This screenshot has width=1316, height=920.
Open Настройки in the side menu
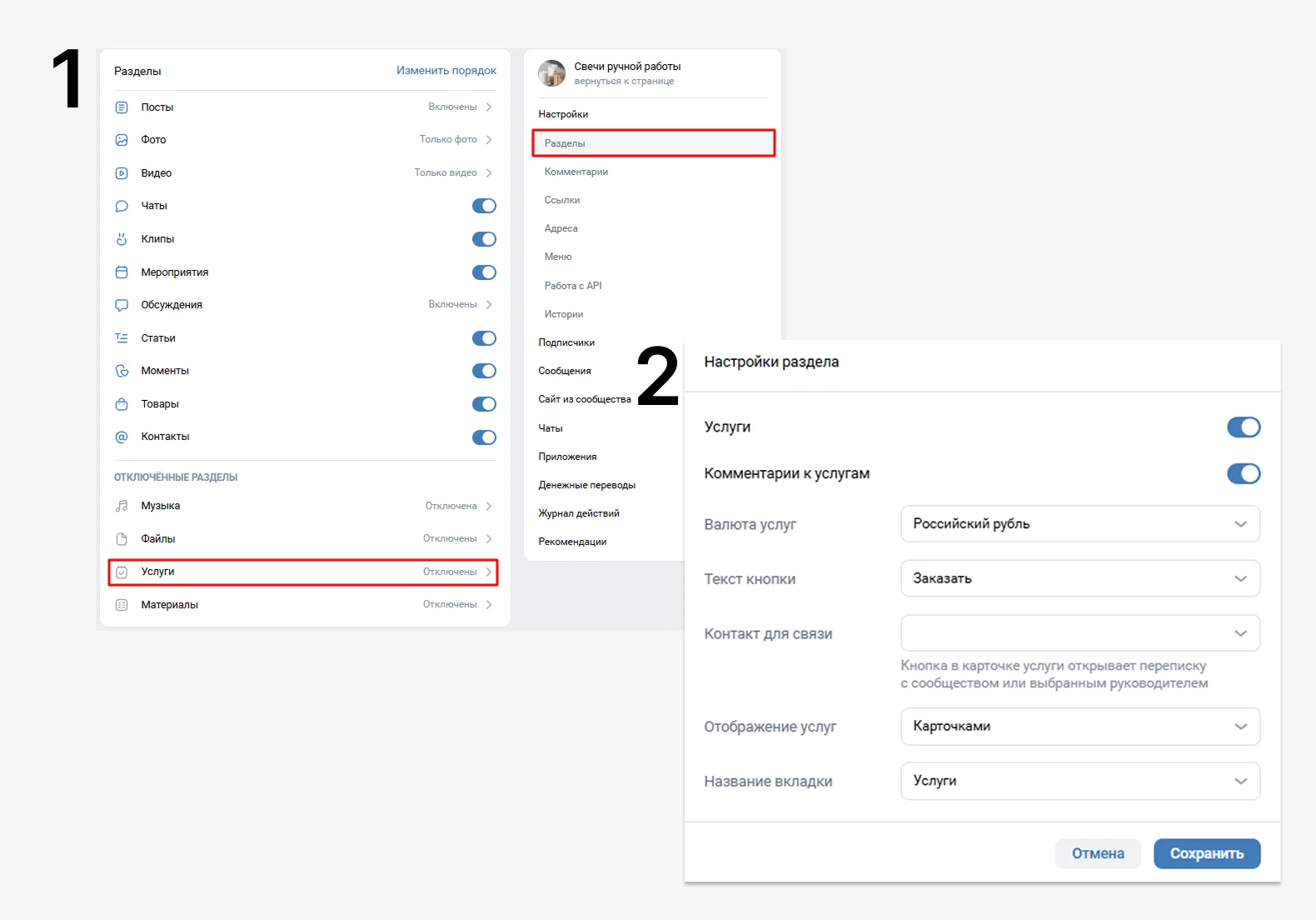(x=563, y=114)
